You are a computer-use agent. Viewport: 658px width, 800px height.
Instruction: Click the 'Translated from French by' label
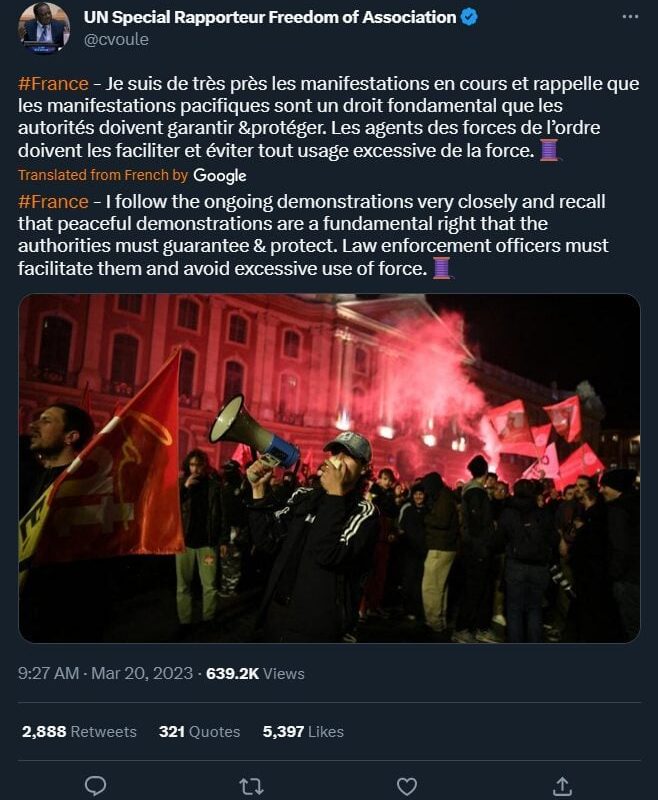click(103, 175)
